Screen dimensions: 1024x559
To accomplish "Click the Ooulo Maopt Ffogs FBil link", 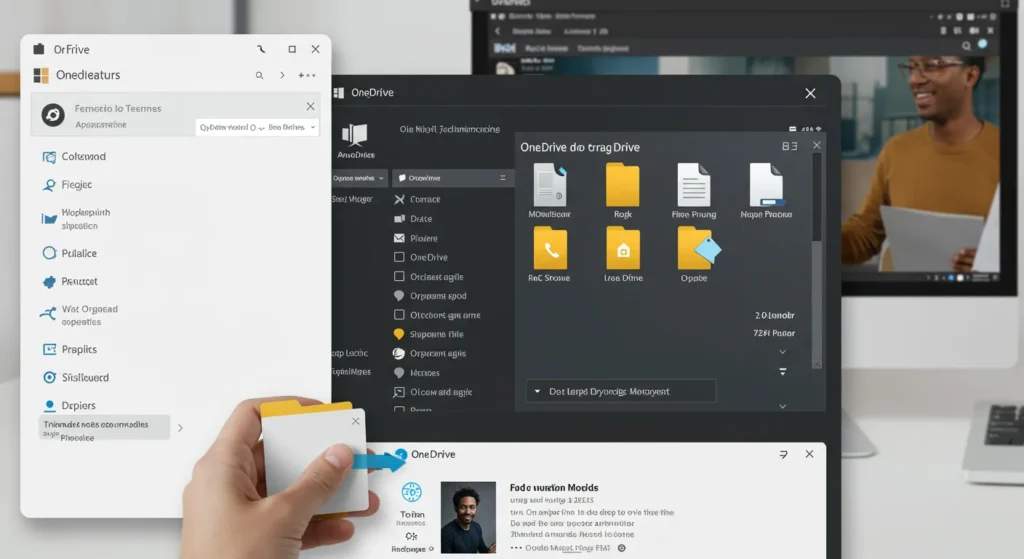I will (x=568, y=549).
